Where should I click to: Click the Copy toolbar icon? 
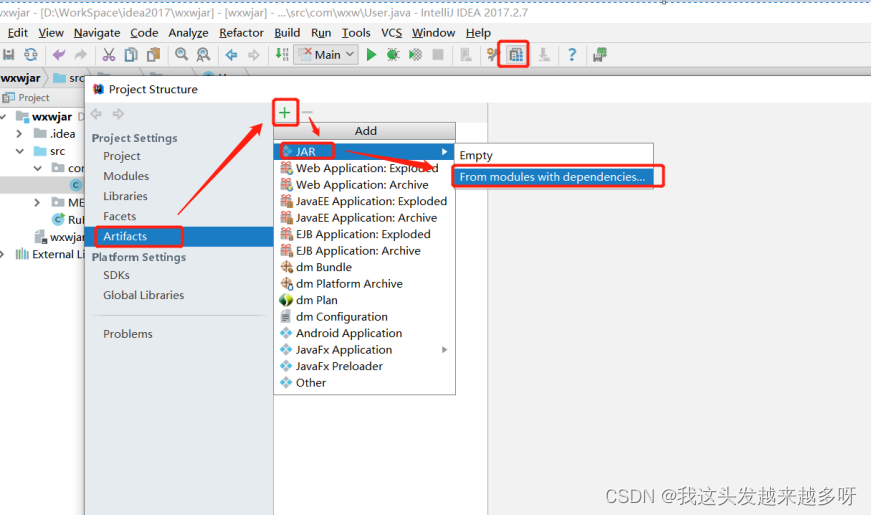click(131, 55)
